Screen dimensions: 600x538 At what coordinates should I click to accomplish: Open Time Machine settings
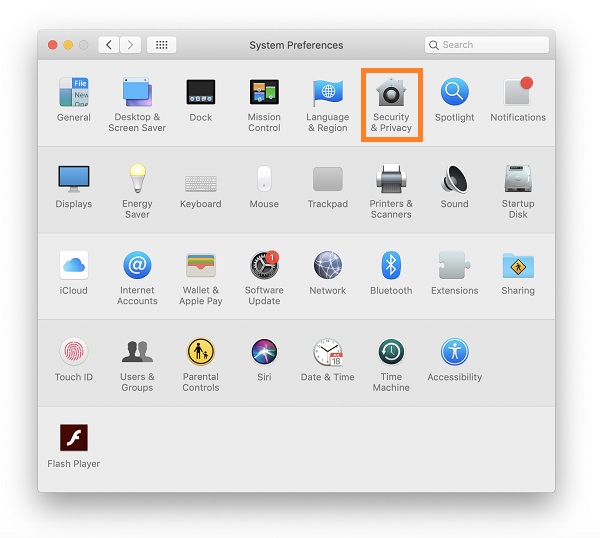coord(391,353)
